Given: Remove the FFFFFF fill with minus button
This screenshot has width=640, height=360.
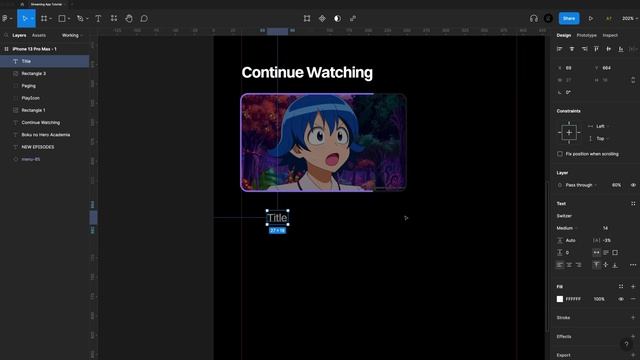Looking at the screenshot, I should pyautogui.click(x=633, y=299).
